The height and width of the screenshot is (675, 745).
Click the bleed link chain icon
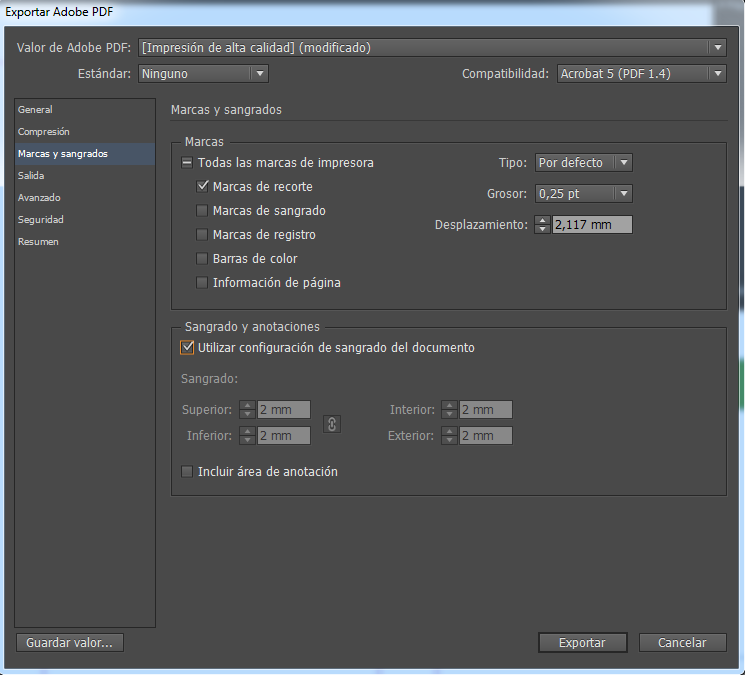[332, 424]
